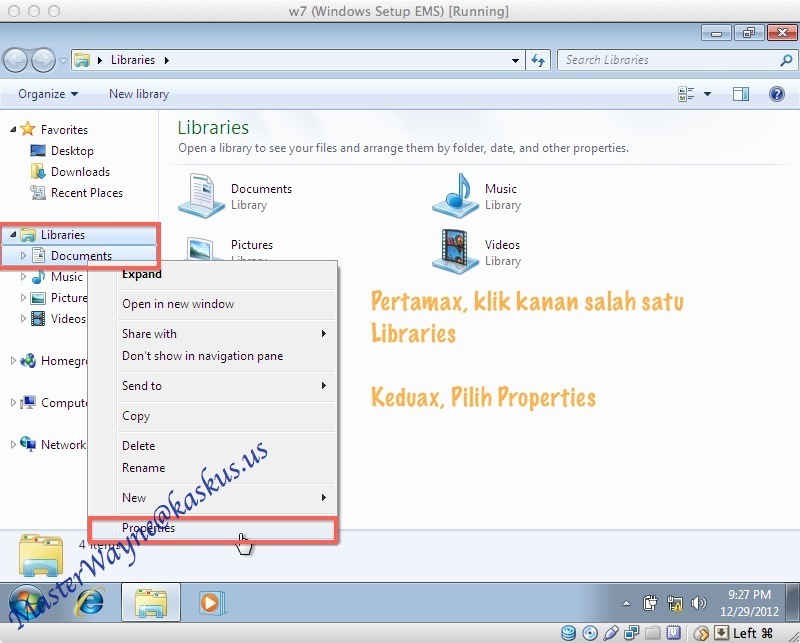The image size is (800, 643).
Task: Expand the Computer tree node arrow
Action: [13, 403]
